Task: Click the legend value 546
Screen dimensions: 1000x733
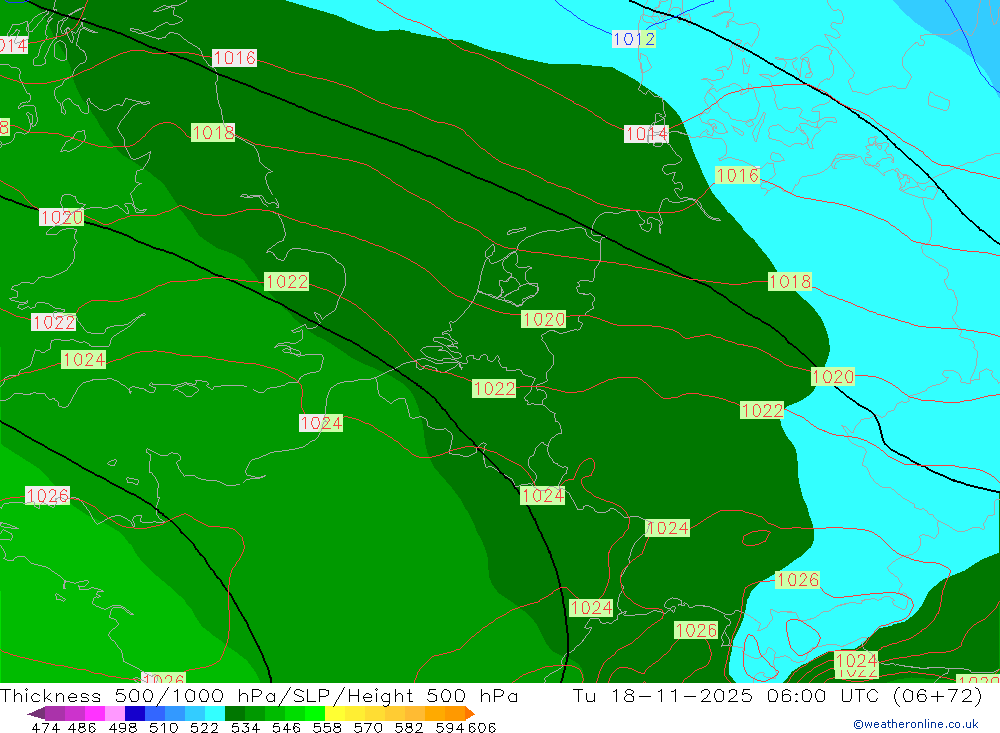Action: point(286,728)
